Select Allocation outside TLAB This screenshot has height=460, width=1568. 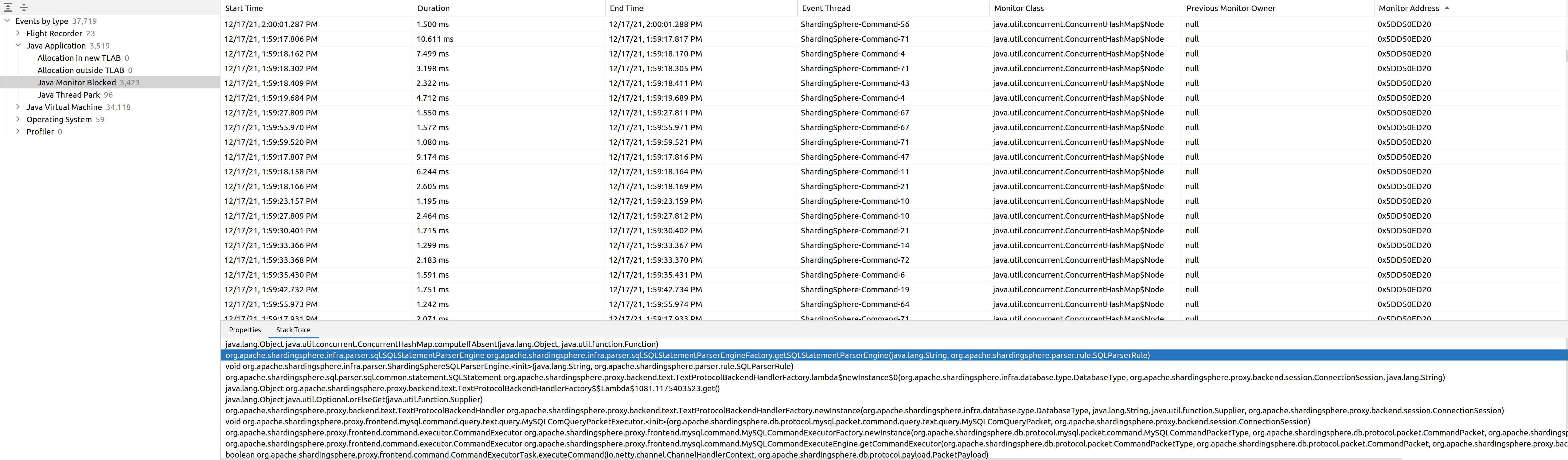tap(81, 70)
